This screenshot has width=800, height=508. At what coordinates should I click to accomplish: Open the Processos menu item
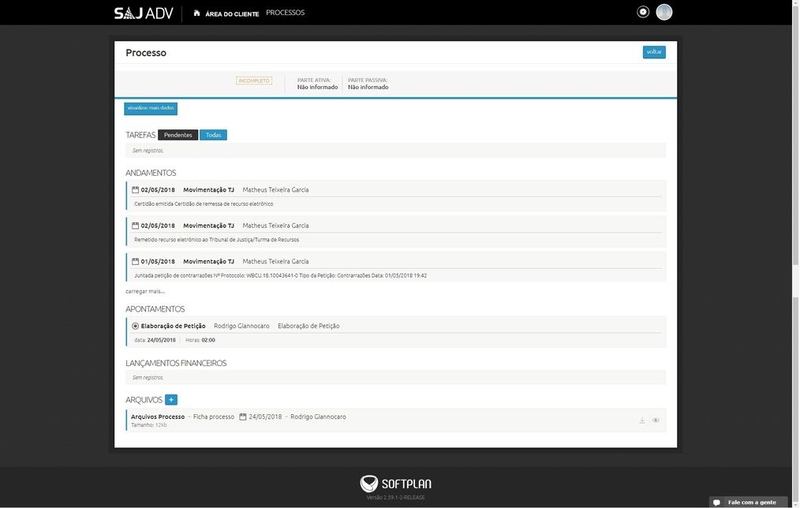286,13
